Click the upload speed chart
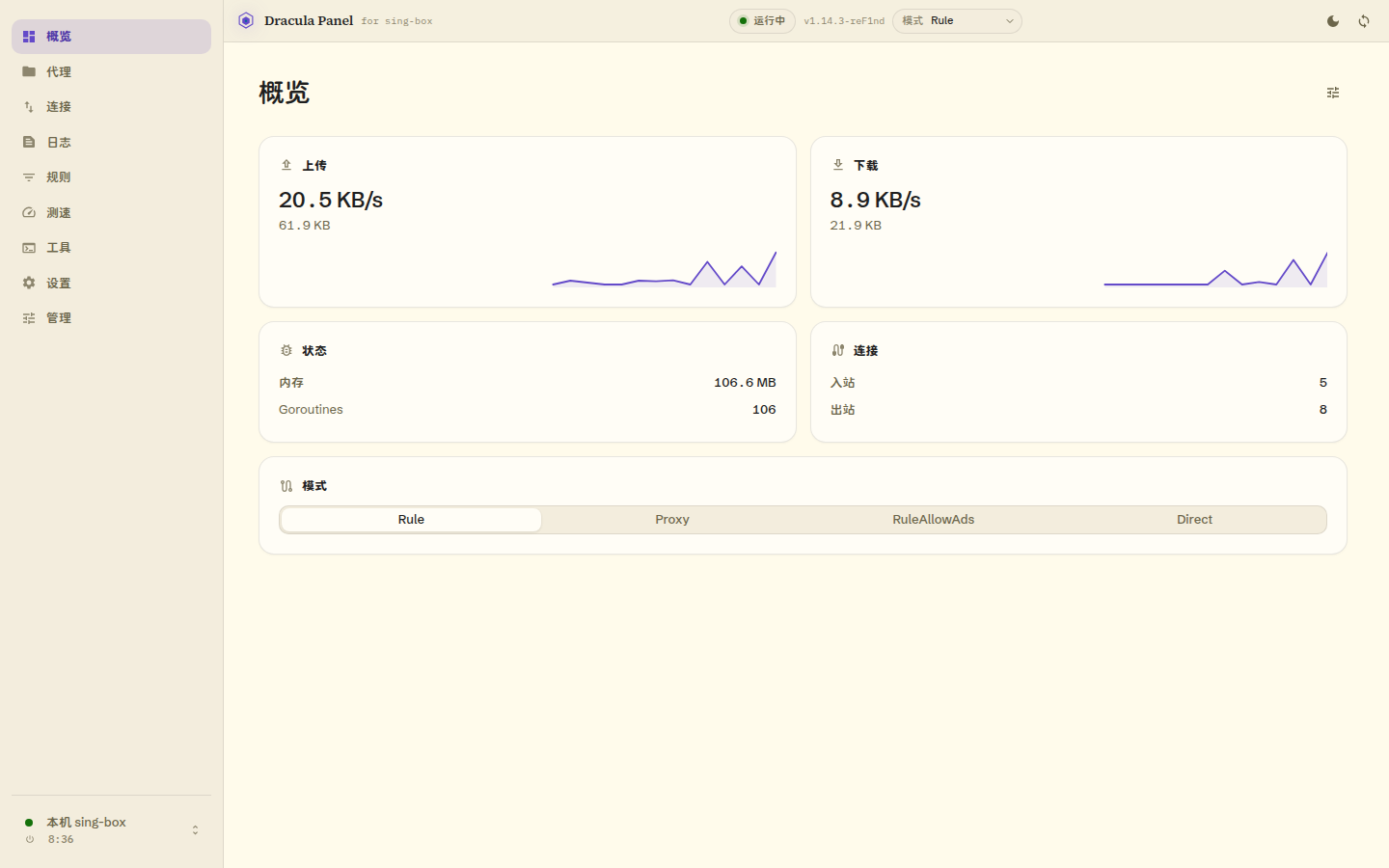This screenshot has width=1389, height=868. (665, 269)
